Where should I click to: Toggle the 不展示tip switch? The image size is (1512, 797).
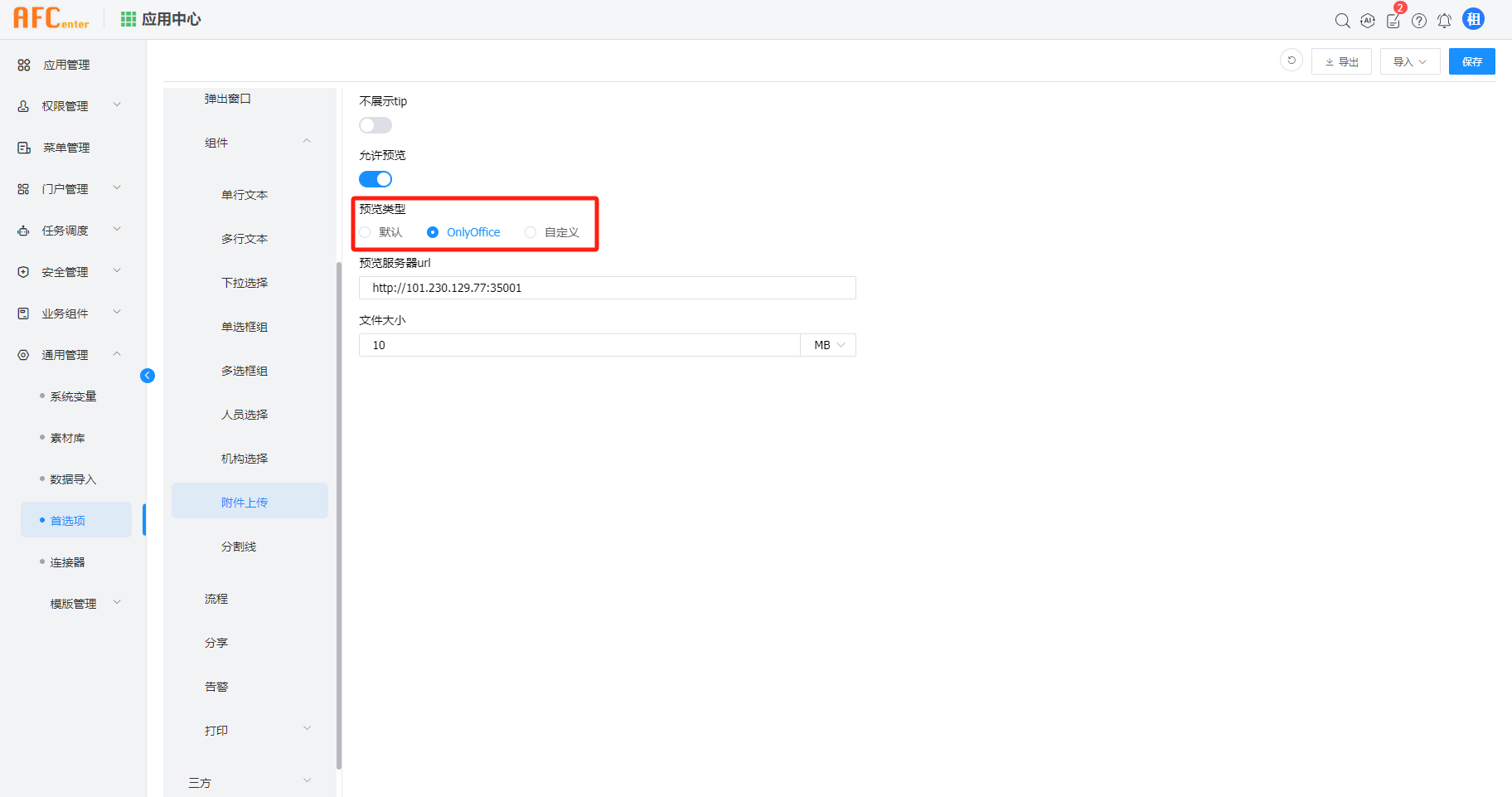[x=376, y=125]
